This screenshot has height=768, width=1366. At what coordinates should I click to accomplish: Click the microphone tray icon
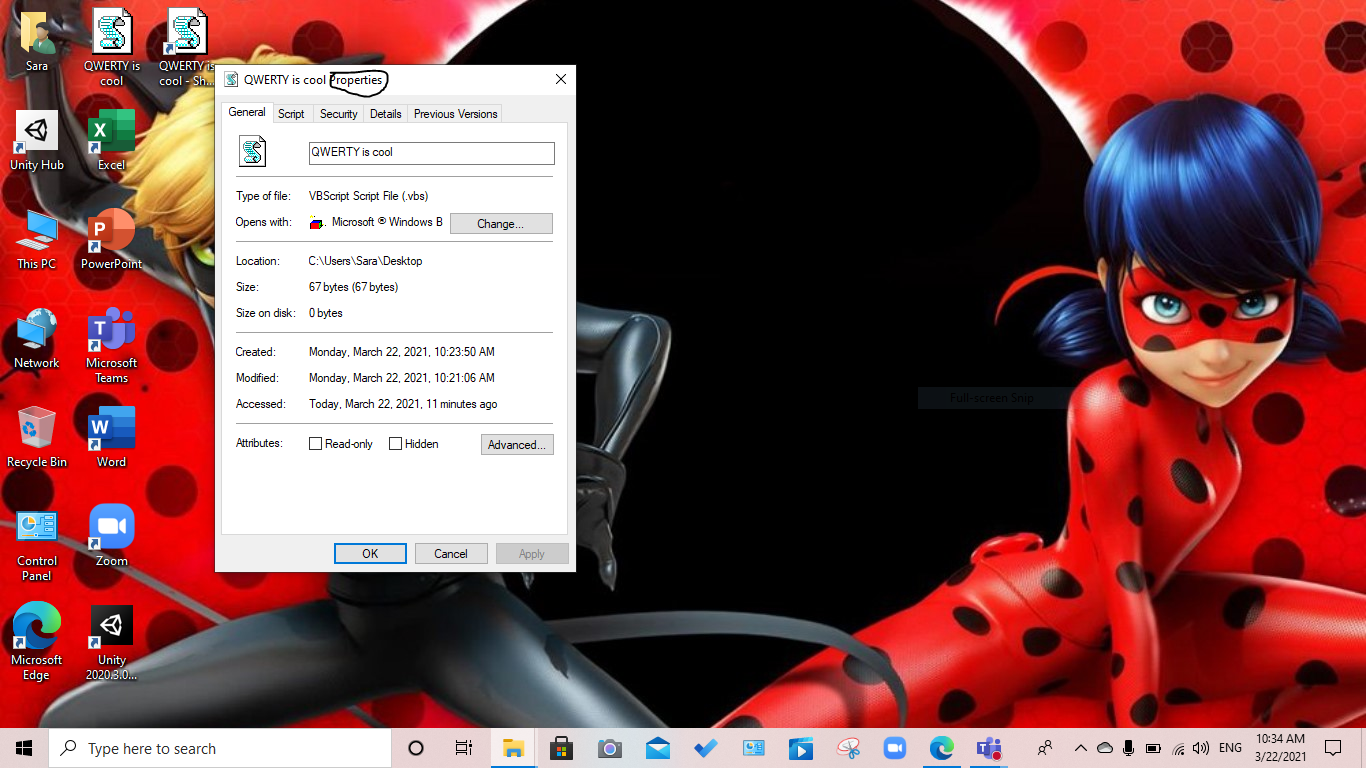(1129, 748)
